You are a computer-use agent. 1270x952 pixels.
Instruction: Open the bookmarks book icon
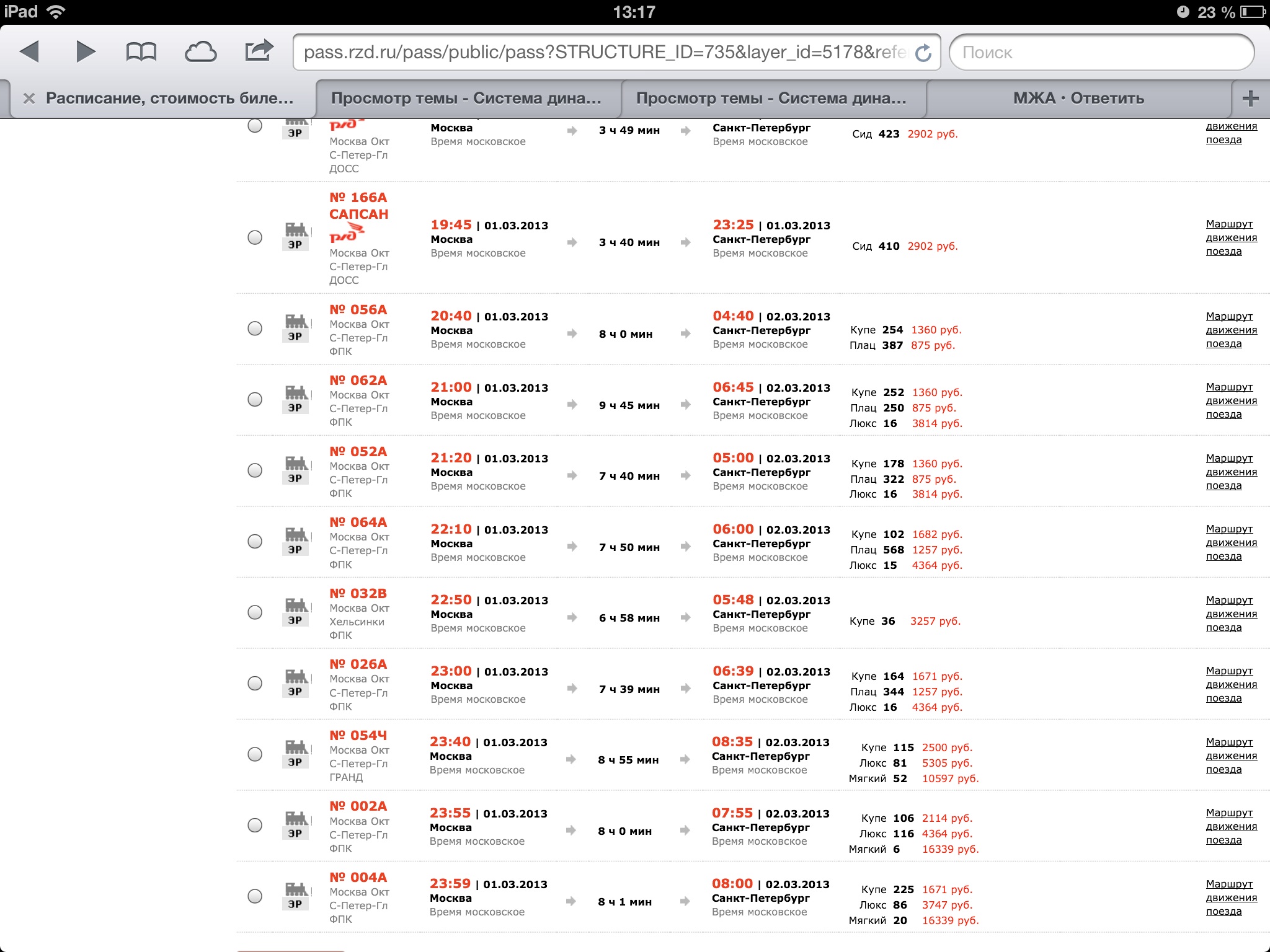point(141,52)
